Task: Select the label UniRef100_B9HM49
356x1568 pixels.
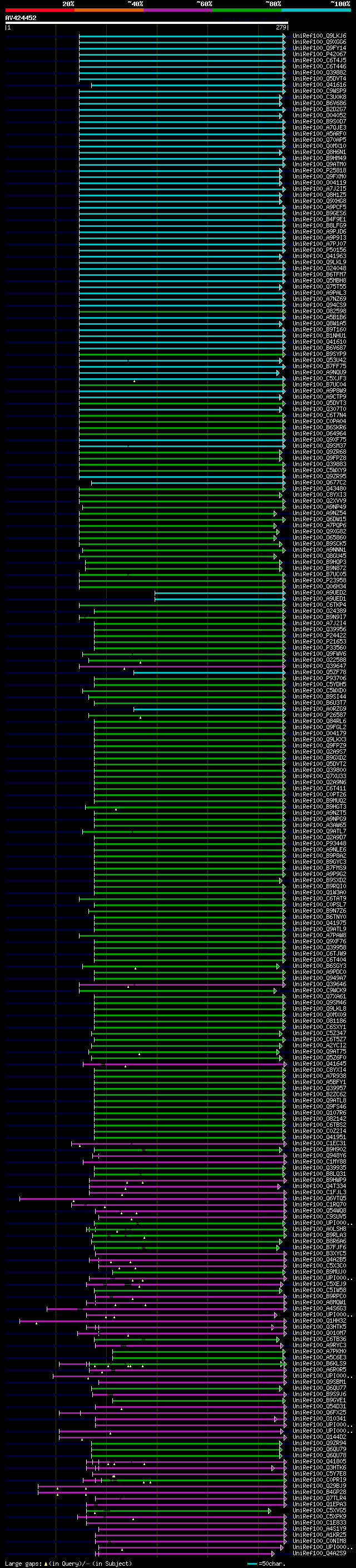Action: coord(319,159)
